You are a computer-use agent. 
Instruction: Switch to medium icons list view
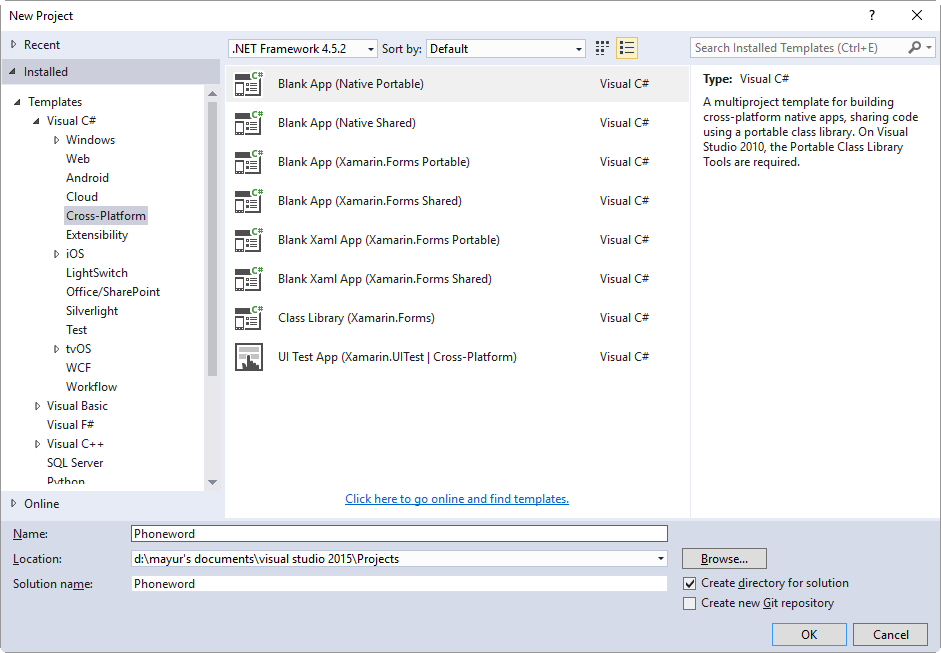tap(627, 48)
